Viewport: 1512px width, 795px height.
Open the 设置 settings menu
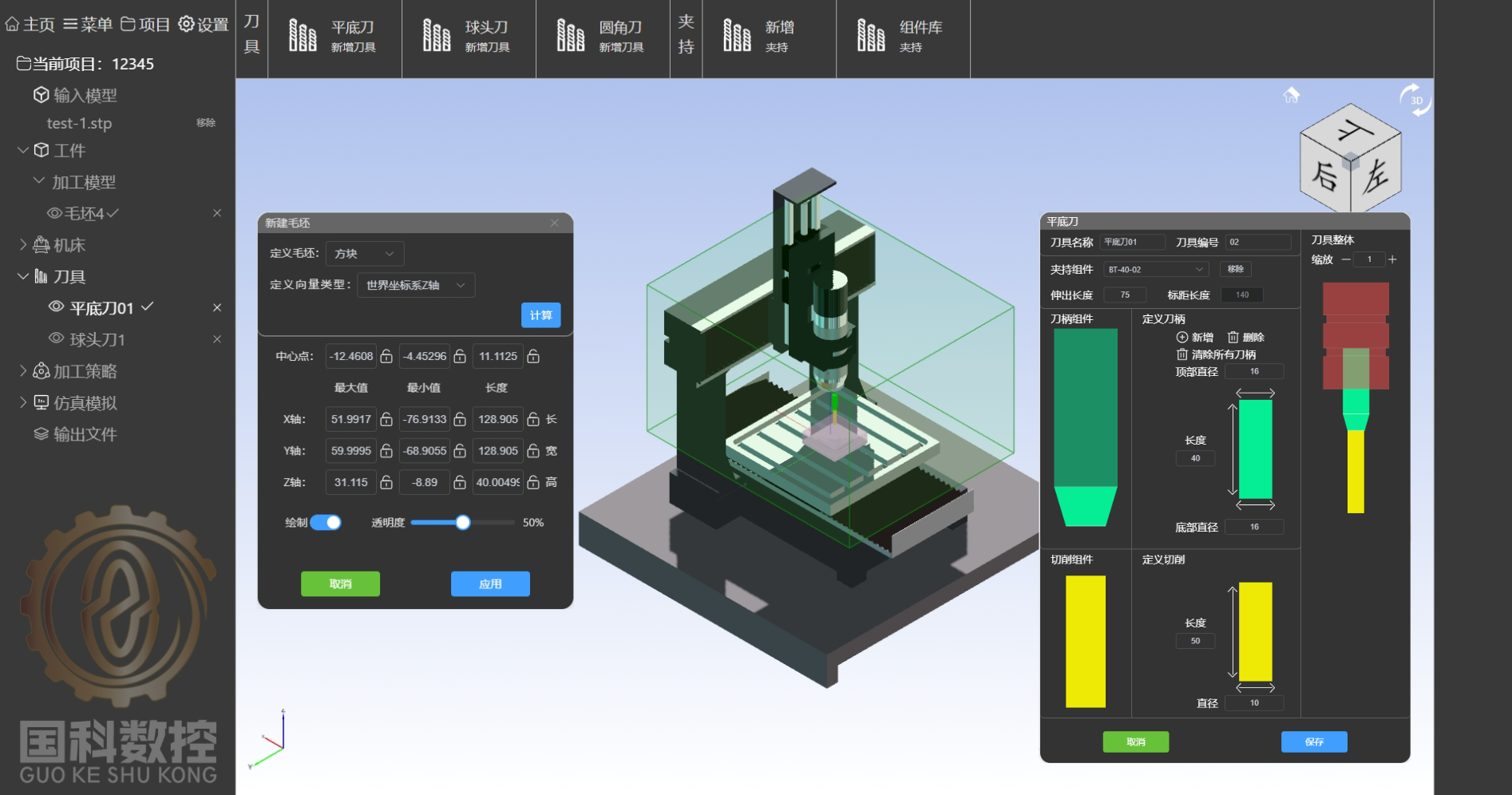pyautogui.click(x=204, y=25)
